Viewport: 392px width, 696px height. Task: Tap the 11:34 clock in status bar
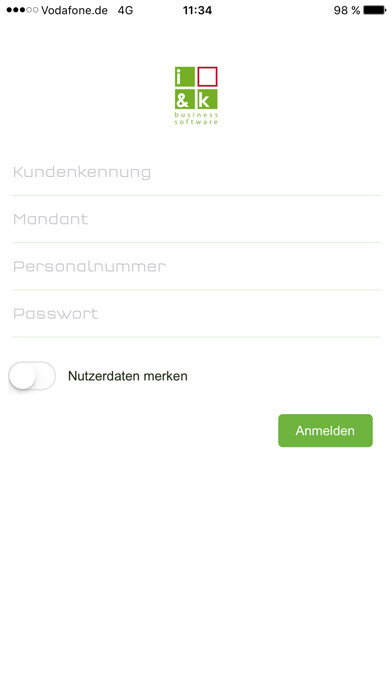click(x=197, y=10)
